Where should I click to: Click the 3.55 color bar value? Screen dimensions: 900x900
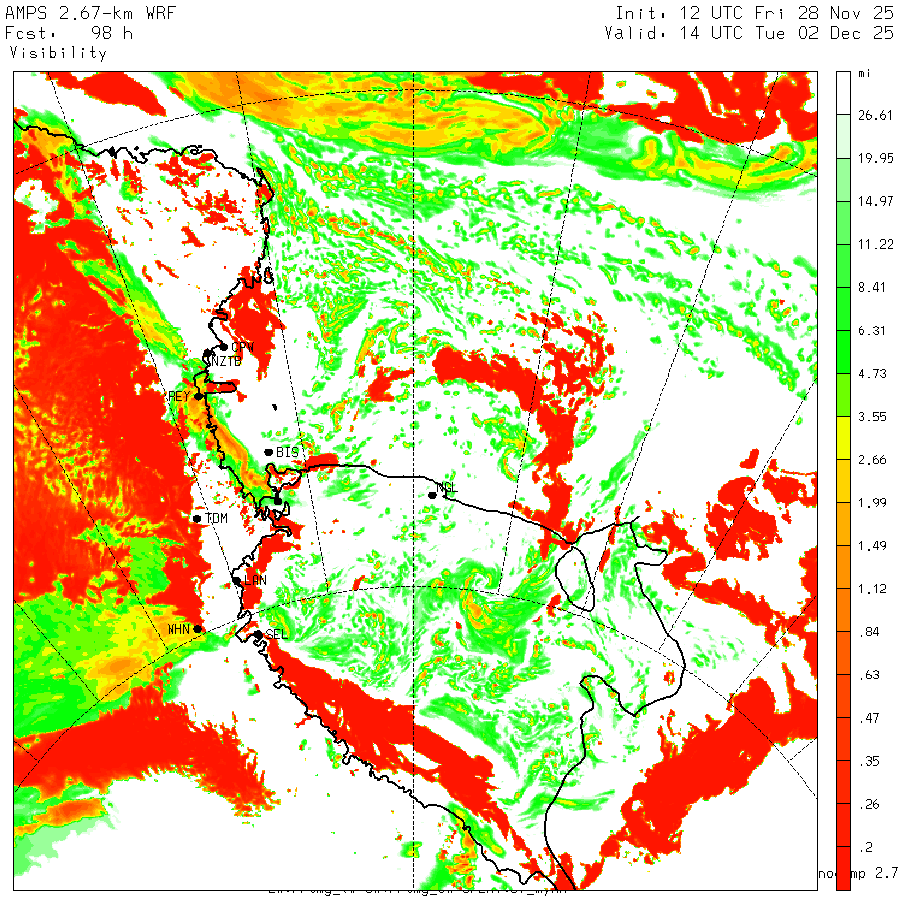[x=872, y=417]
